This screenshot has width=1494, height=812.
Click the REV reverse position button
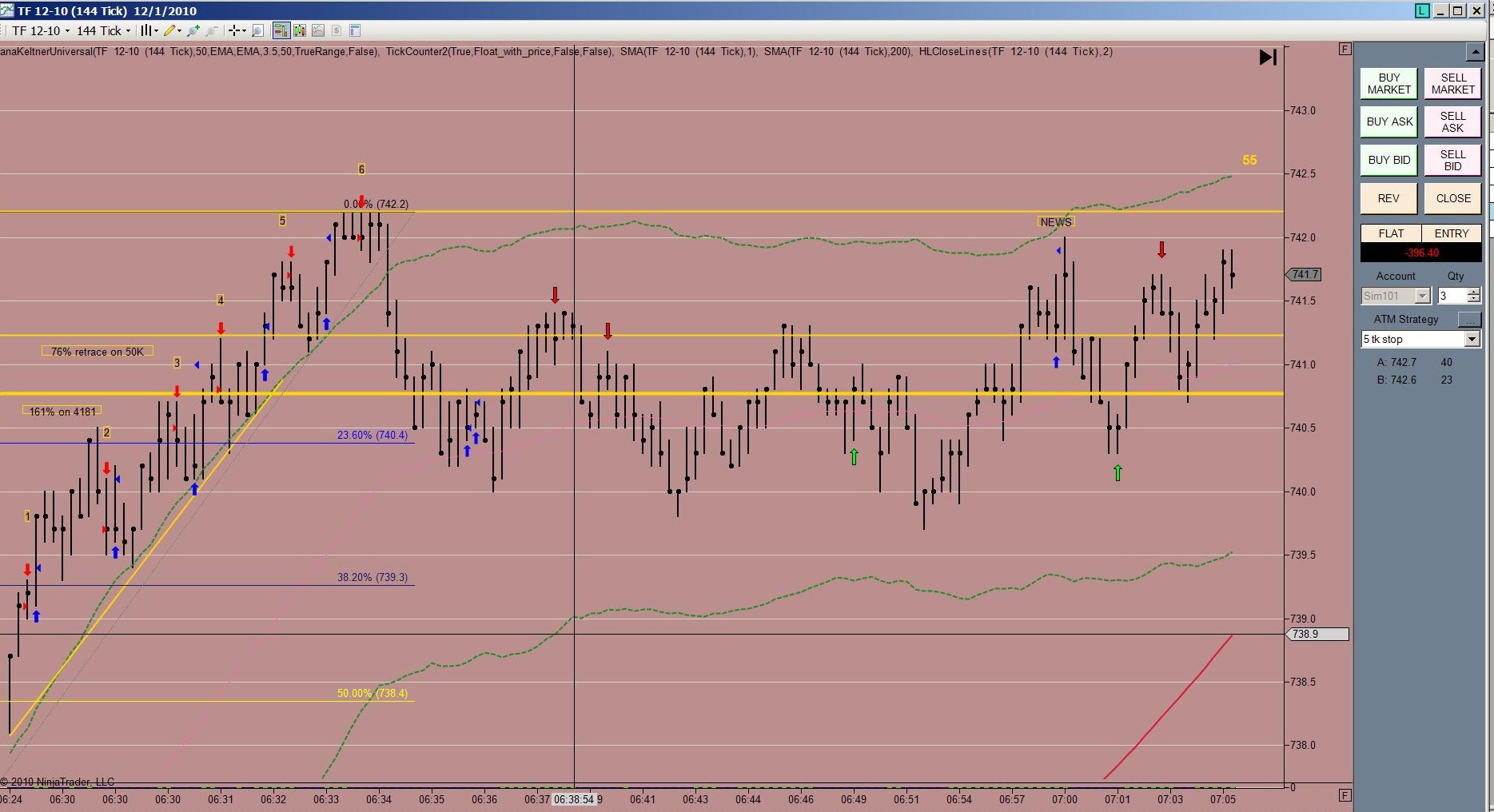(x=1389, y=198)
